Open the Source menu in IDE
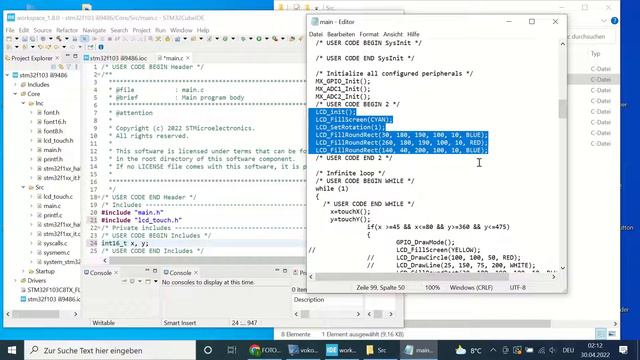 [42, 30]
